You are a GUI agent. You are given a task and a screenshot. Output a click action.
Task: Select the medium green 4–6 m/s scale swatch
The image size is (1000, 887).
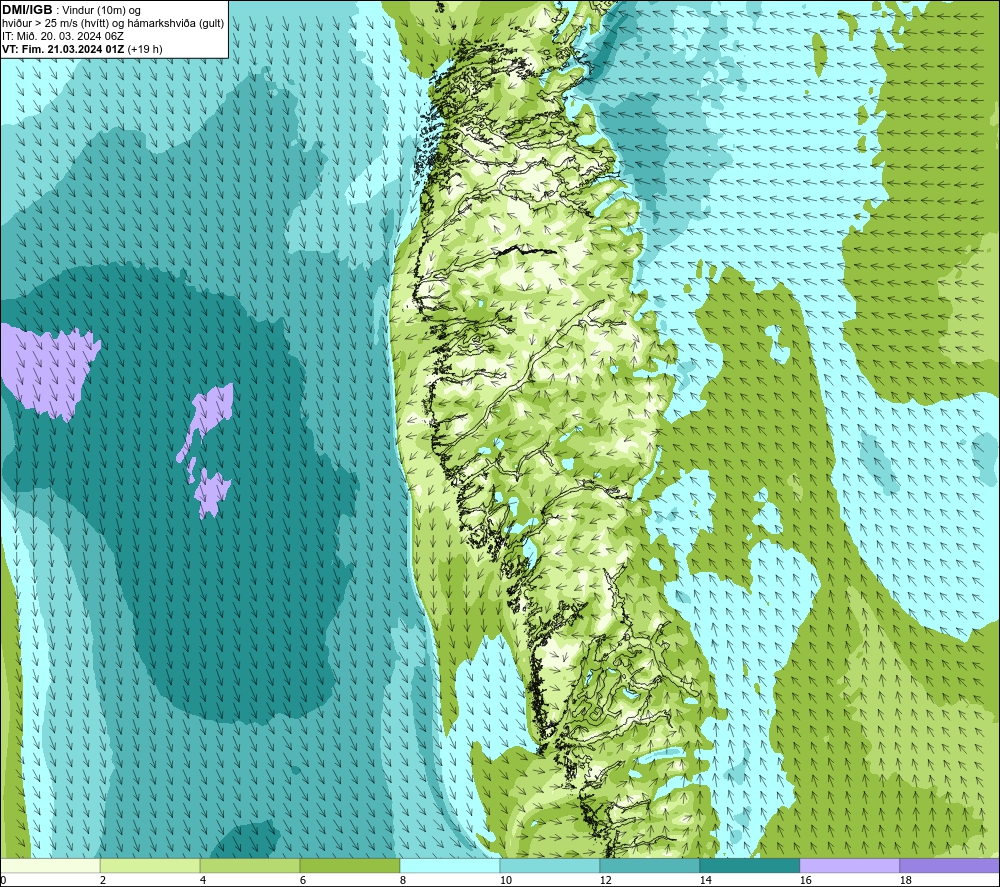pyautogui.click(x=249, y=865)
